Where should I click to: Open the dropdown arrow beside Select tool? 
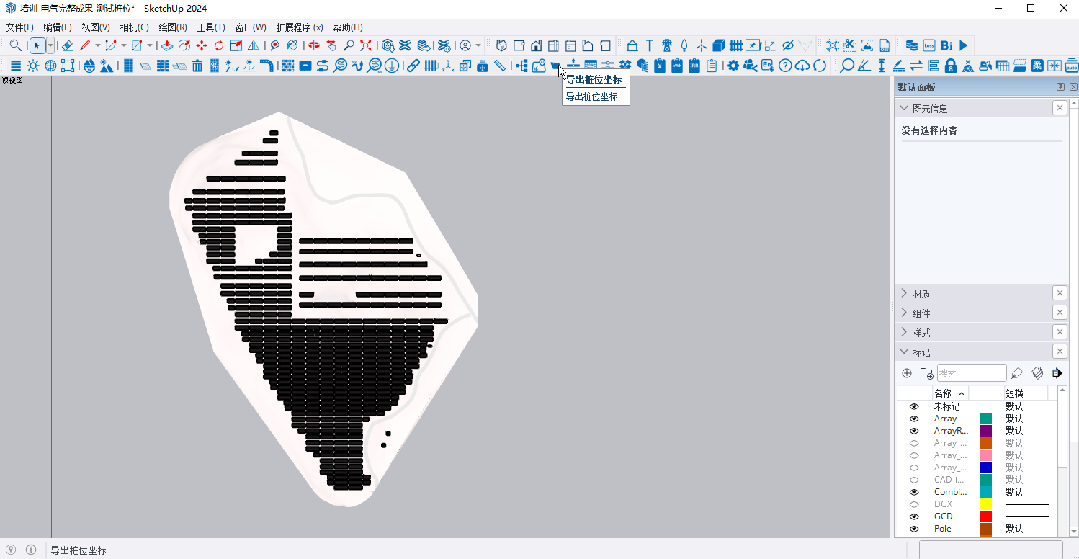pyautogui.click(x=51, y=45)
